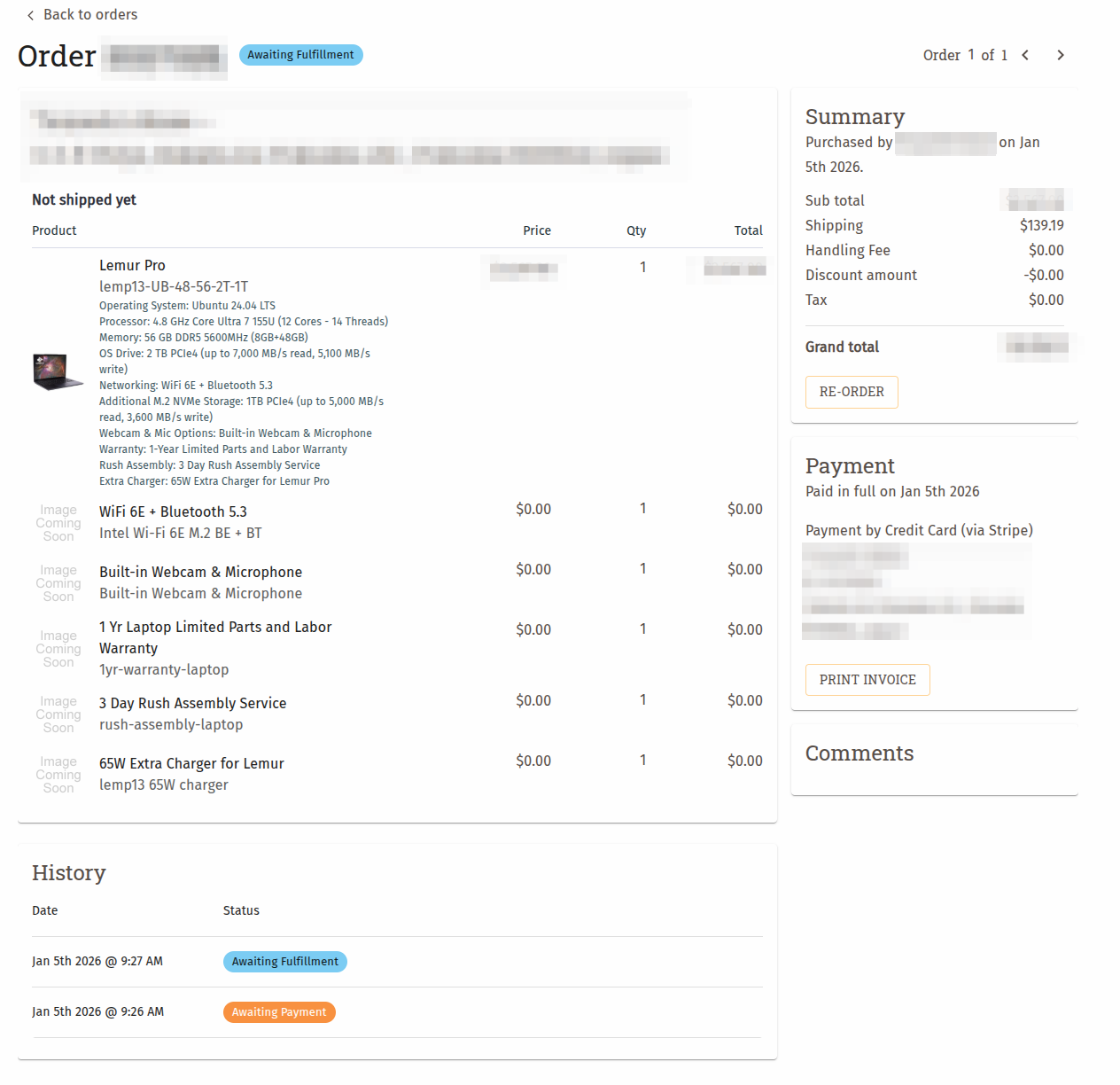Click Awaiting Fulfillment badge next to order title
The height and width of the screenshot is (1085, 1120).
pos(300,54)
